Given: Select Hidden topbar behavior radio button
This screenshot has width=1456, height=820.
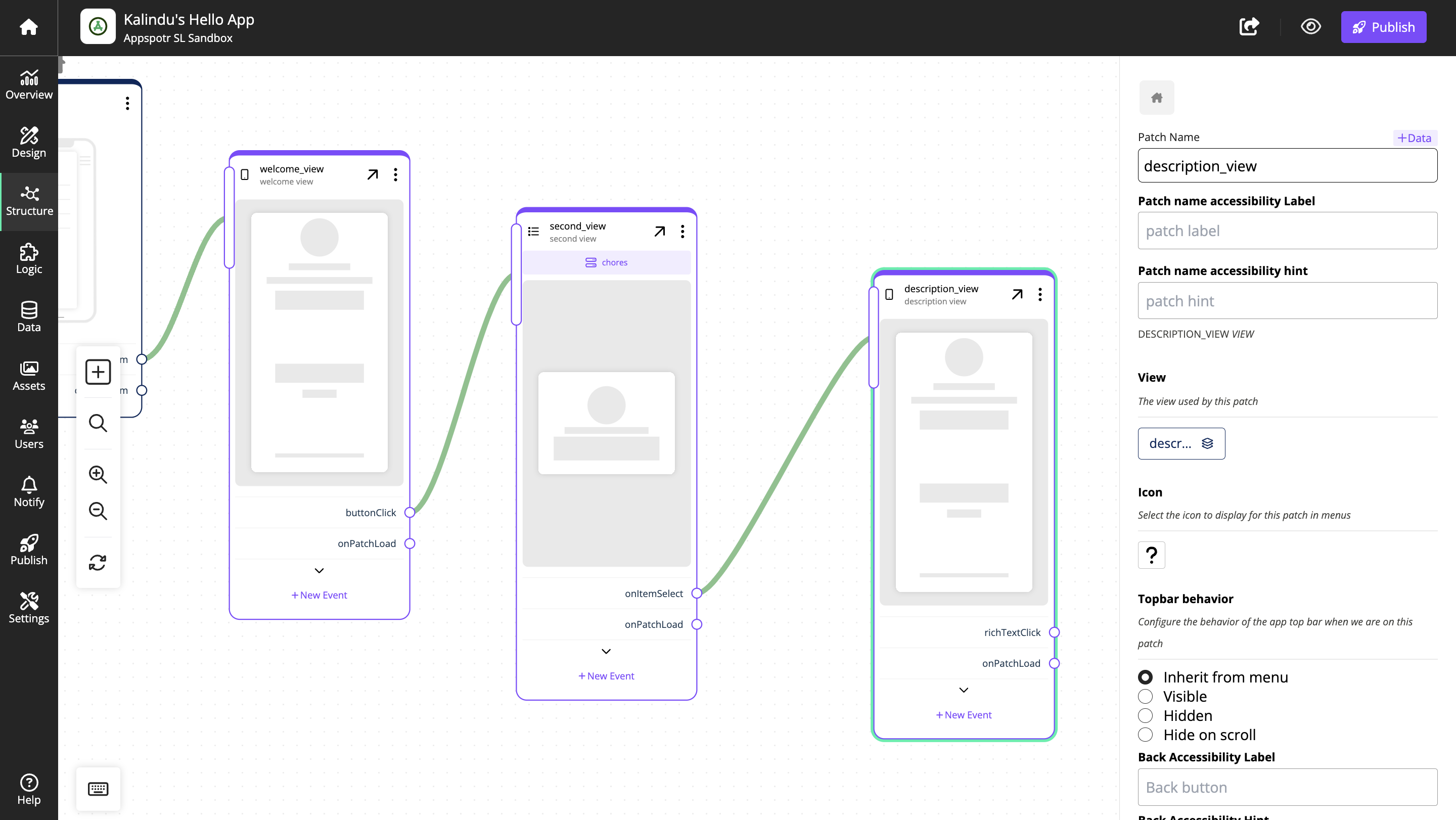Looking at the screenshot, I should [x=1145, y=715].
